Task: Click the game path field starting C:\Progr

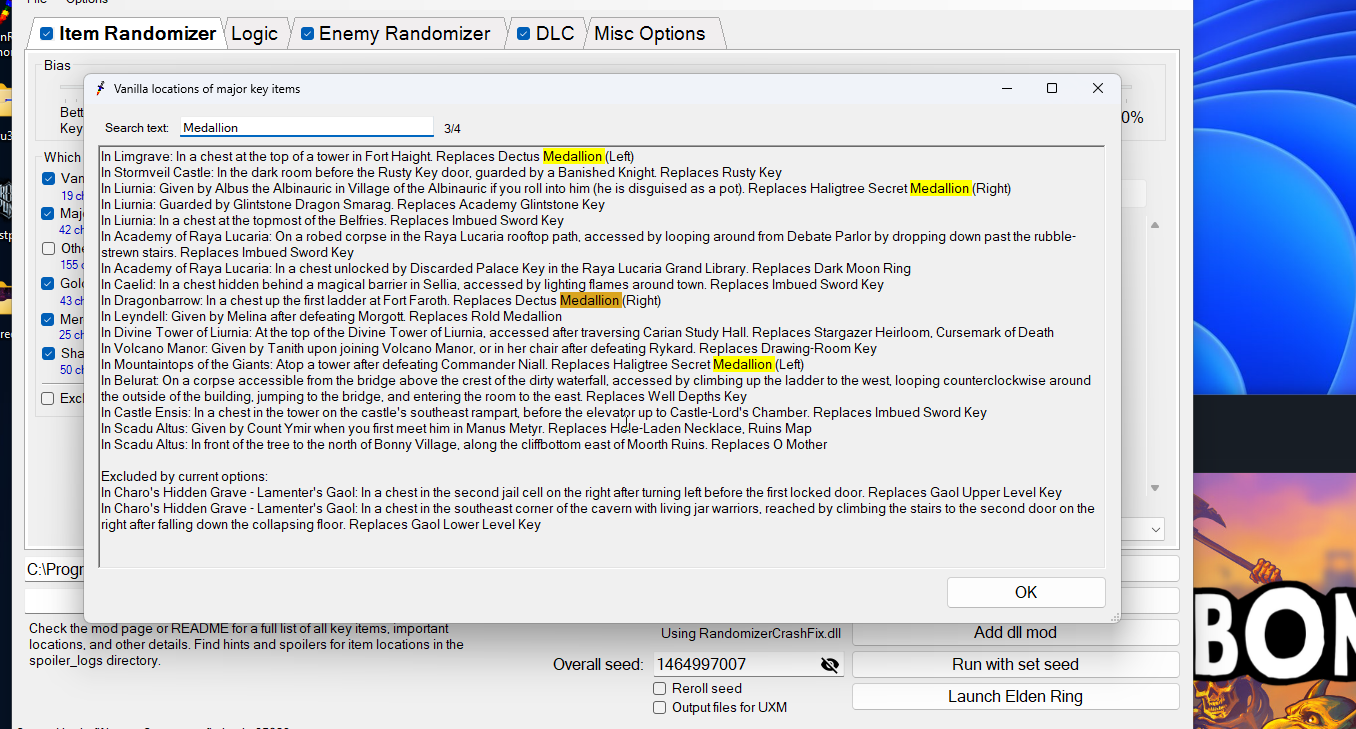Action: (55, 569)
